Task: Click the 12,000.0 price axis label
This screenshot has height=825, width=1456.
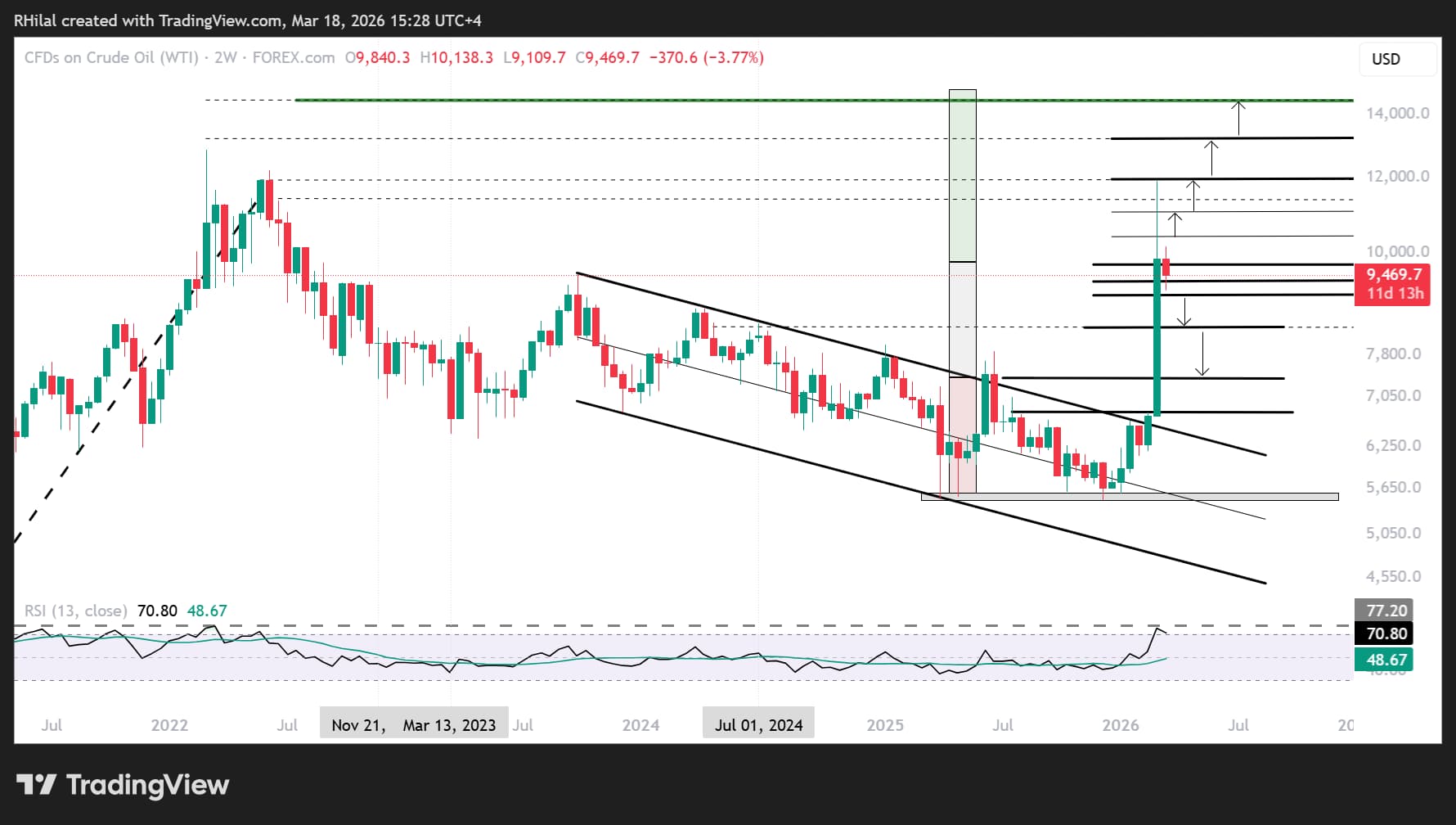Action: tap(1397, 176)
